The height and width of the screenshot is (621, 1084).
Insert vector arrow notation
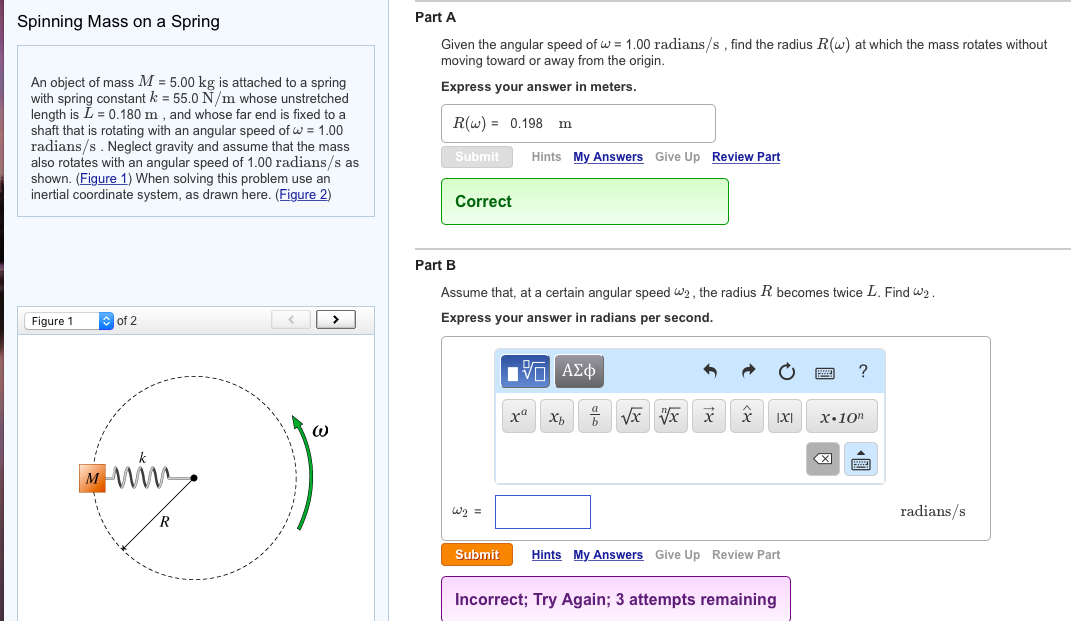point(708,415)
